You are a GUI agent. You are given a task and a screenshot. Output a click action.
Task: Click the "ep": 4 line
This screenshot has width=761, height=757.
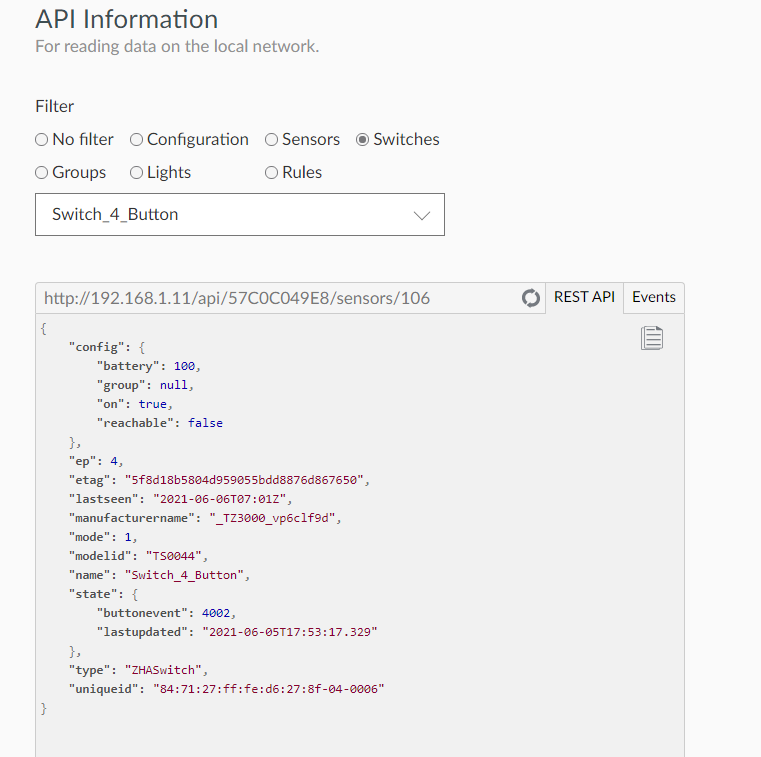[96, 461]
